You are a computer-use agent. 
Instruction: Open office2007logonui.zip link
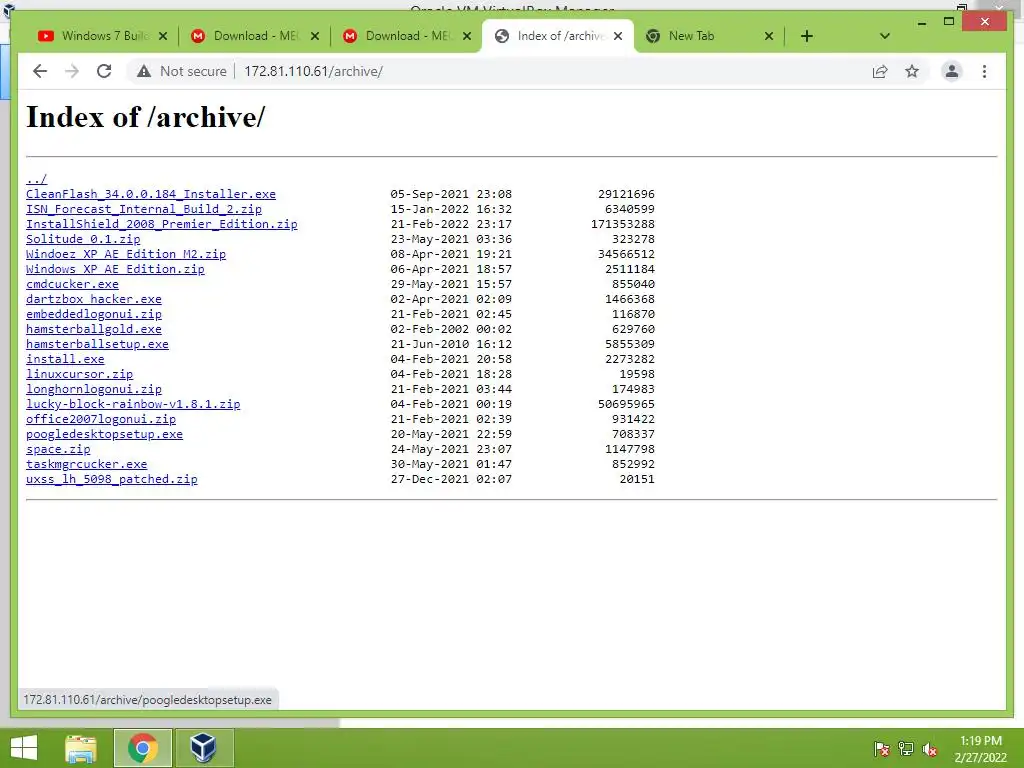coord(101,419)
